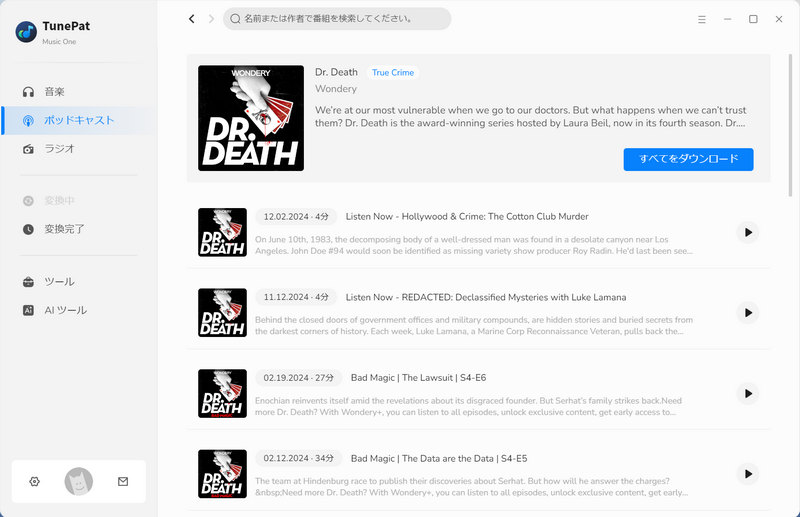
Task: Open thumbnail of Cotton Club Murder episode
Action: pyautogui.click(x=222, y=232)
